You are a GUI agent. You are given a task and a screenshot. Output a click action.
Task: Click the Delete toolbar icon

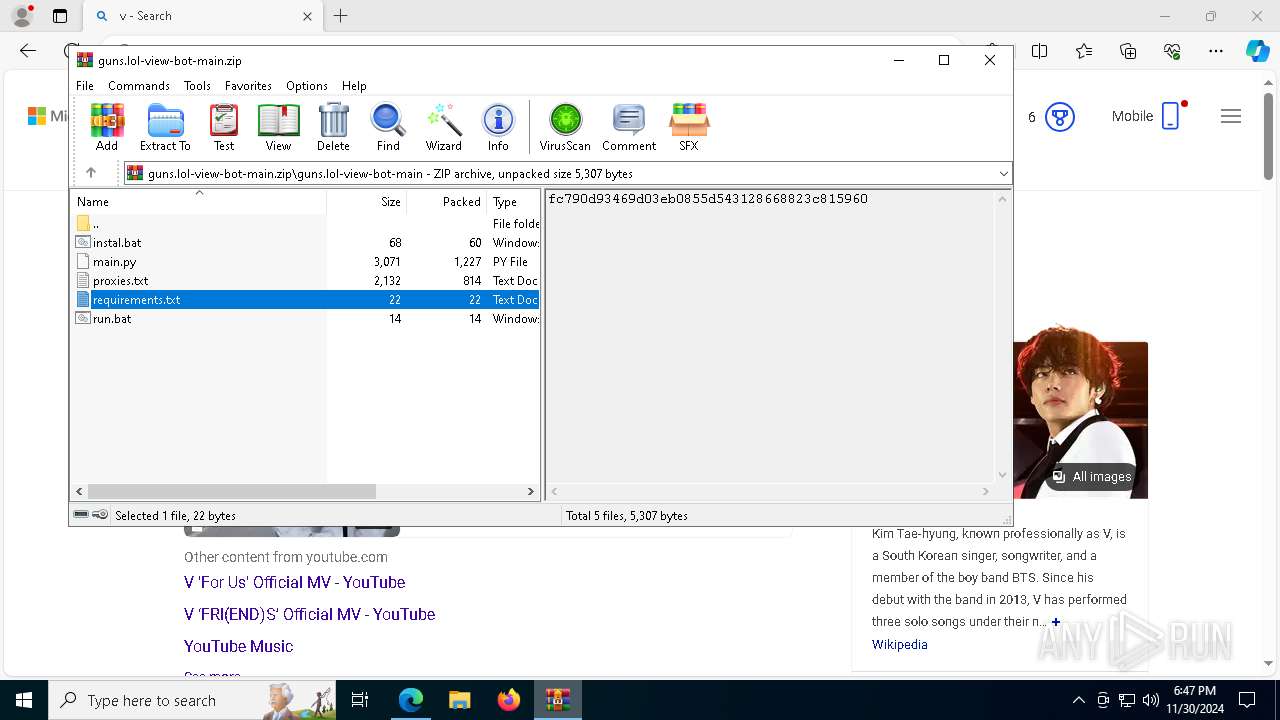point(333,127)
